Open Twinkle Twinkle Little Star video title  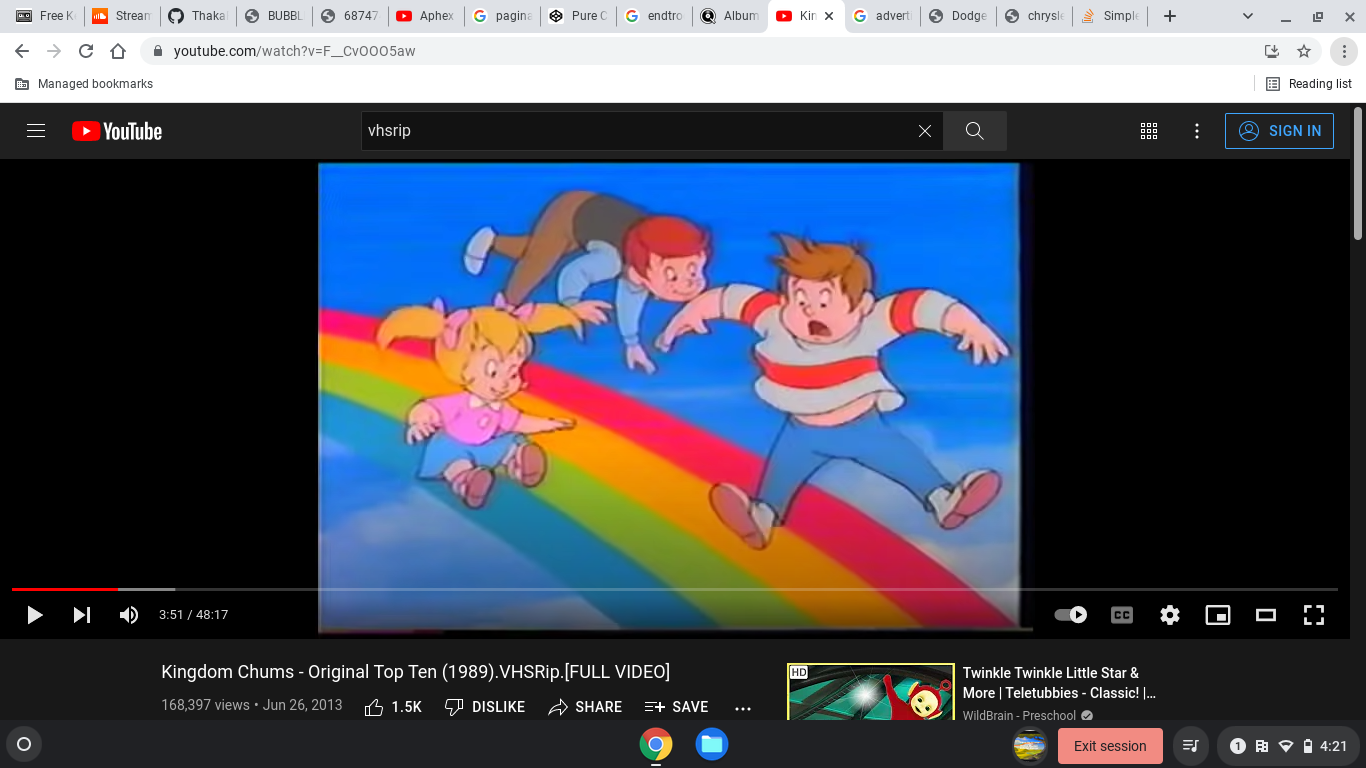click(1059, 683)
